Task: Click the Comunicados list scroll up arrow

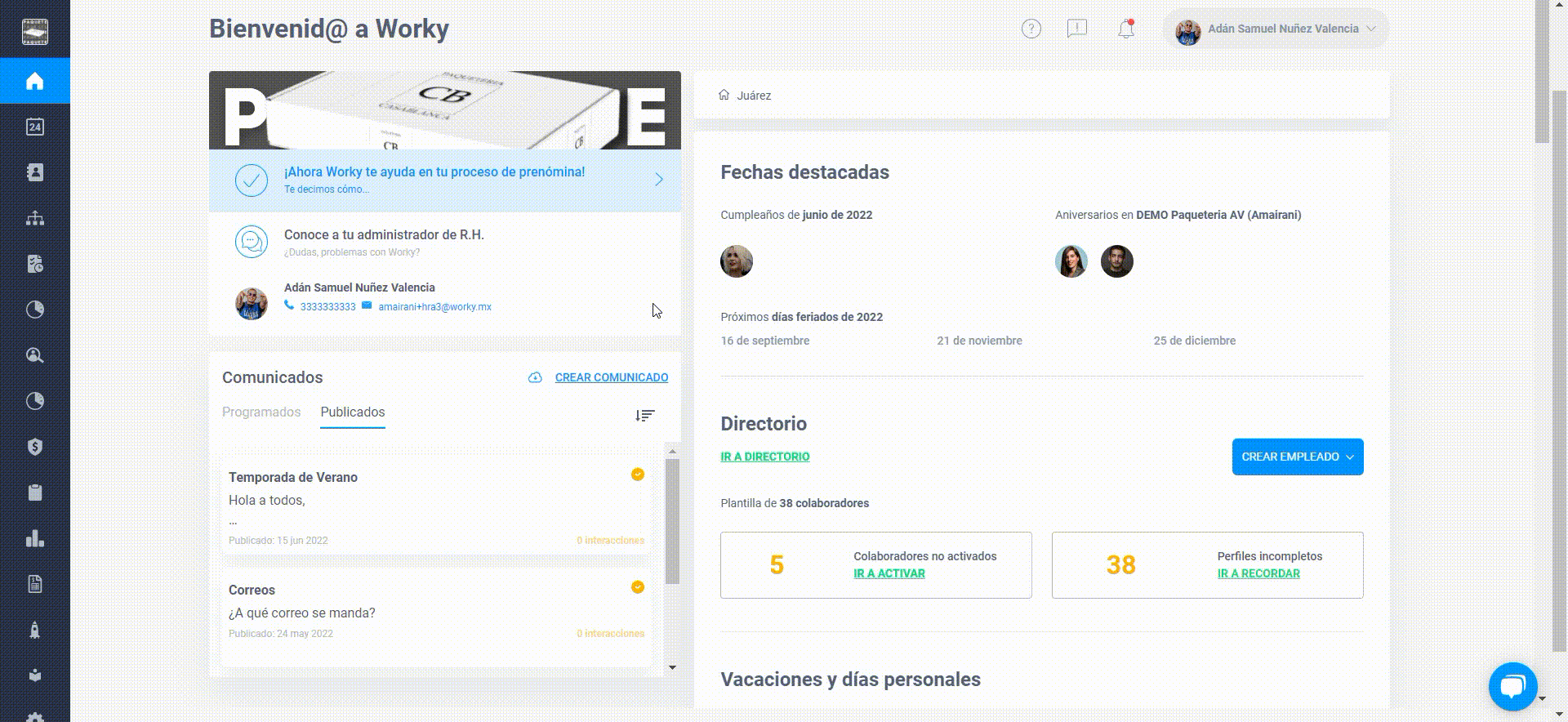Action: [672, 452]
